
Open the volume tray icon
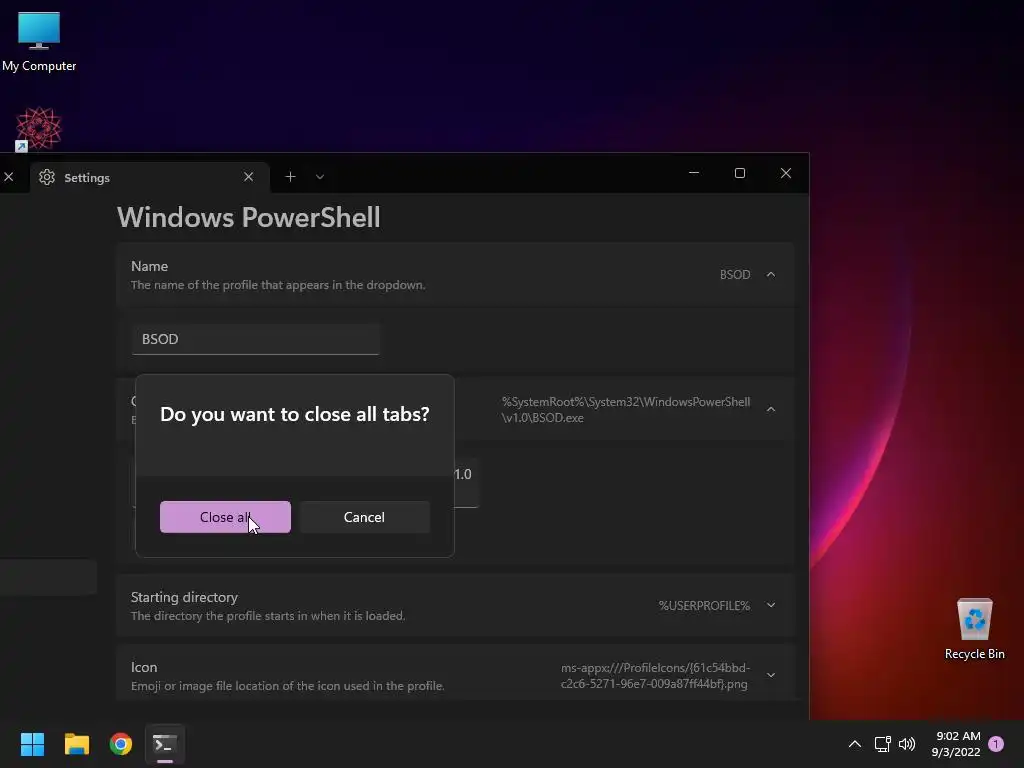907,744
